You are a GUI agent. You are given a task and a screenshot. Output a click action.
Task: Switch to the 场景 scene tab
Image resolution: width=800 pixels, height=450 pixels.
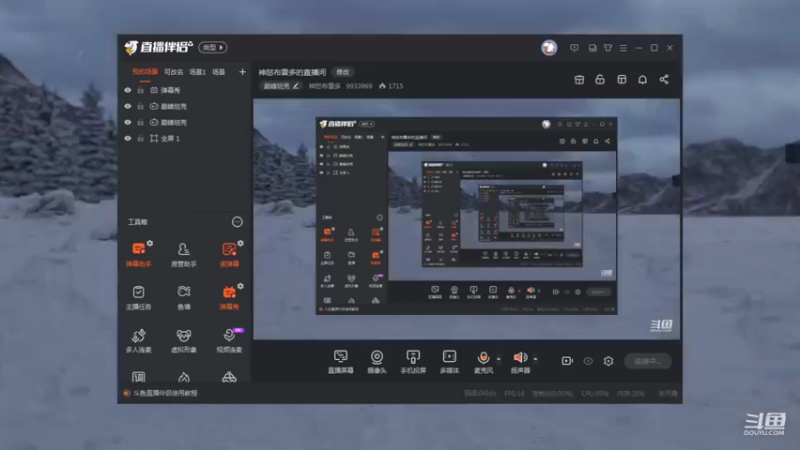pos(219,72)
